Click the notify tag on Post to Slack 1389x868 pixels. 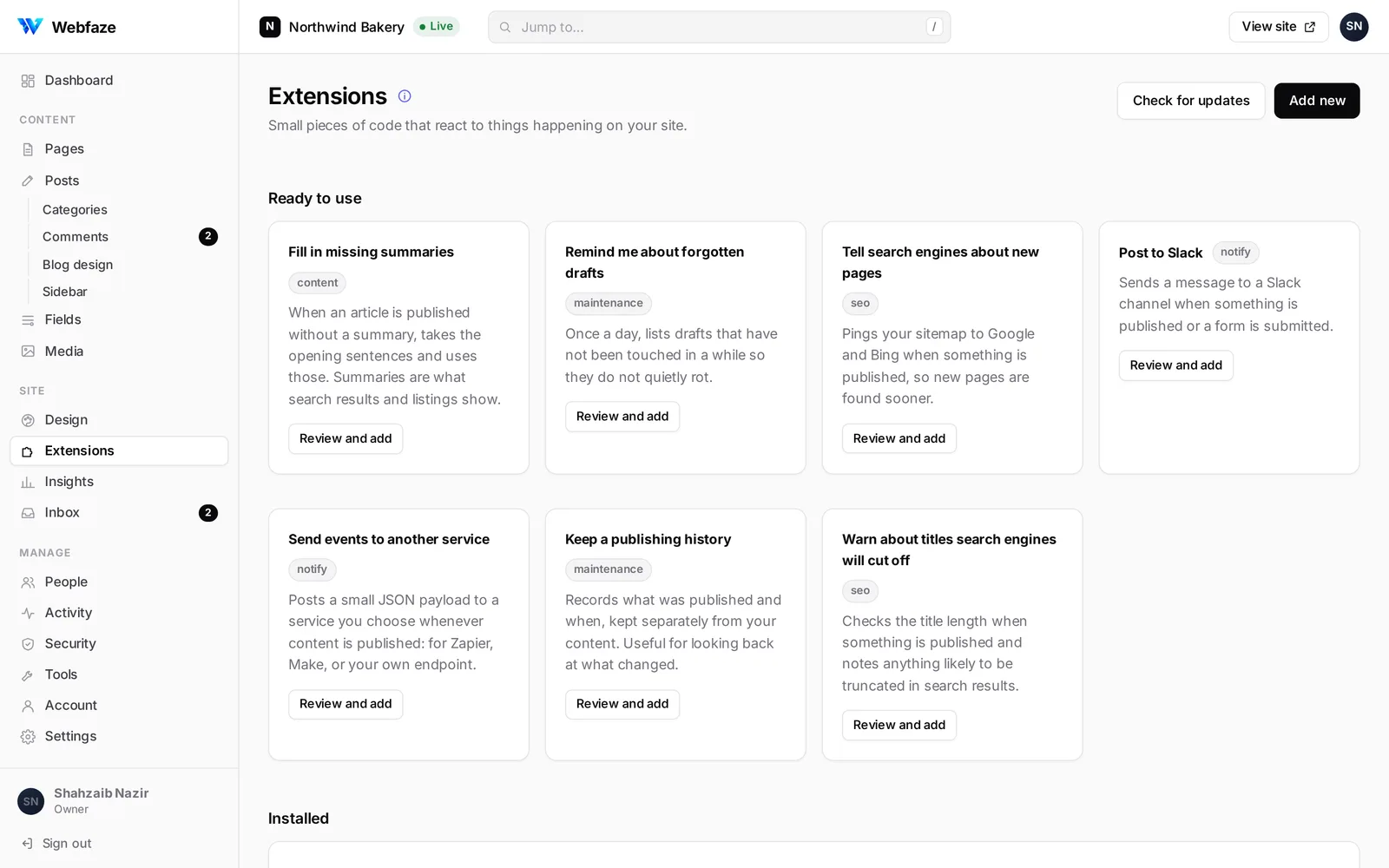1235,252
